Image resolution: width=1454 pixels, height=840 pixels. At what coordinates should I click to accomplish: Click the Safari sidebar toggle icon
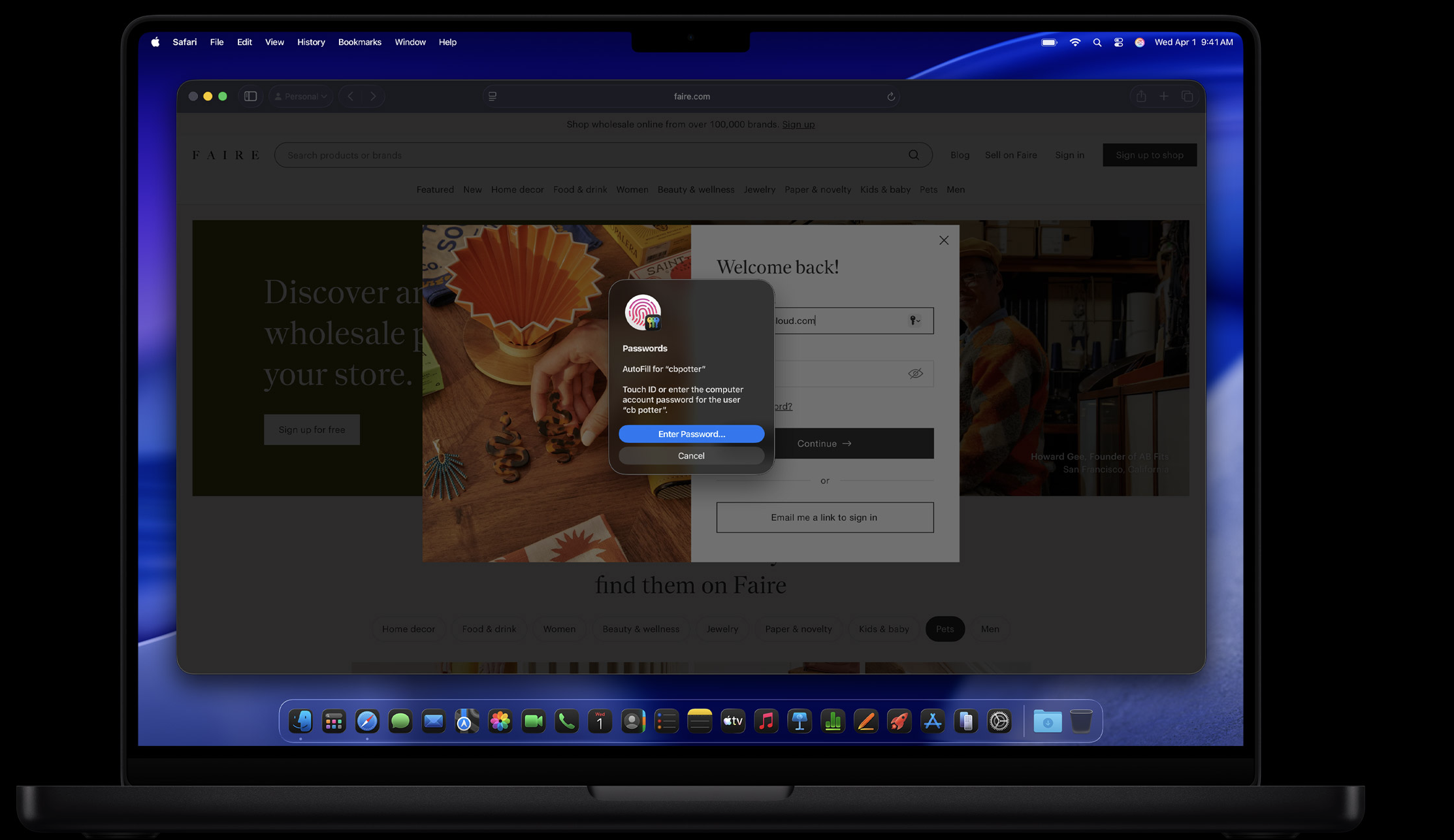(250, 96)
